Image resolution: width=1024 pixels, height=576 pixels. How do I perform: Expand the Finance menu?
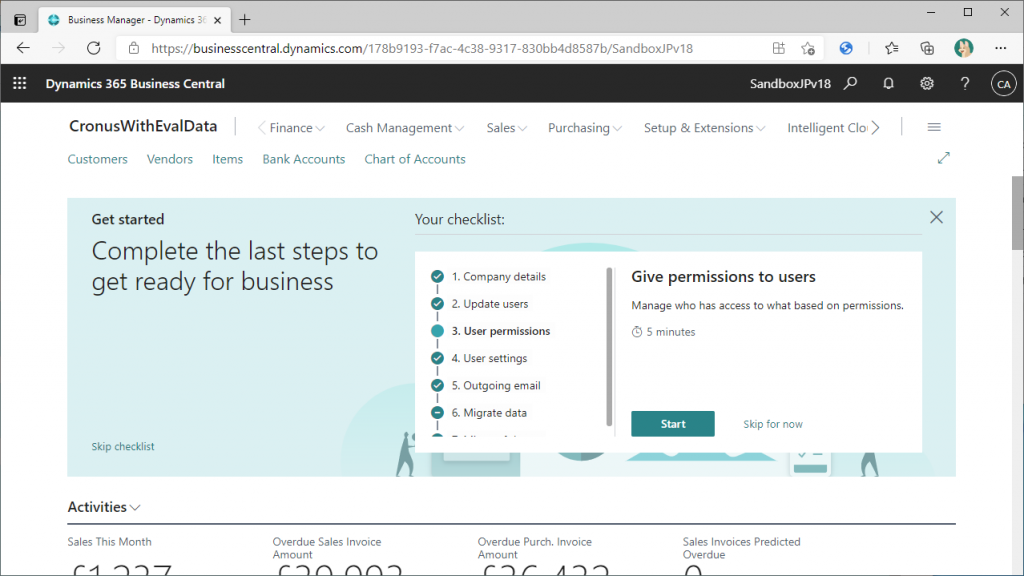[x=297, y=128]
